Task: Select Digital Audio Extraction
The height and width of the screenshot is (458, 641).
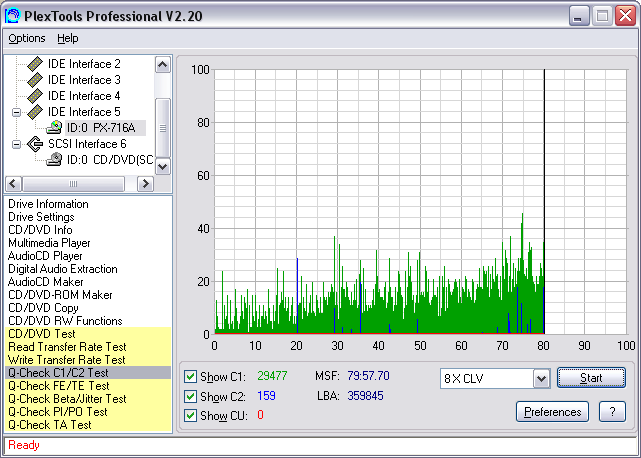Action: [63, 269]
